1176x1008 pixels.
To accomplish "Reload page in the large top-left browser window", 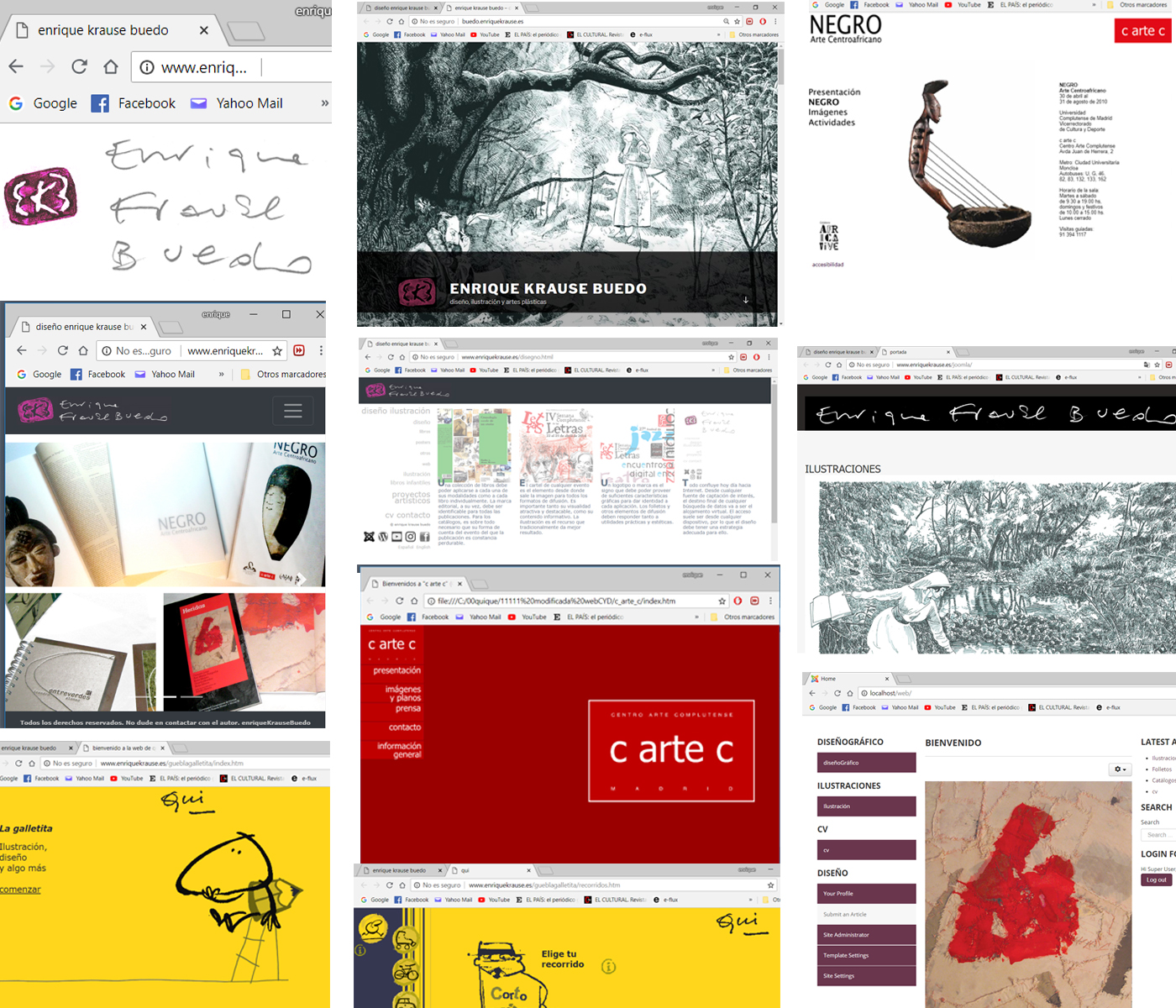I will 79,66.
